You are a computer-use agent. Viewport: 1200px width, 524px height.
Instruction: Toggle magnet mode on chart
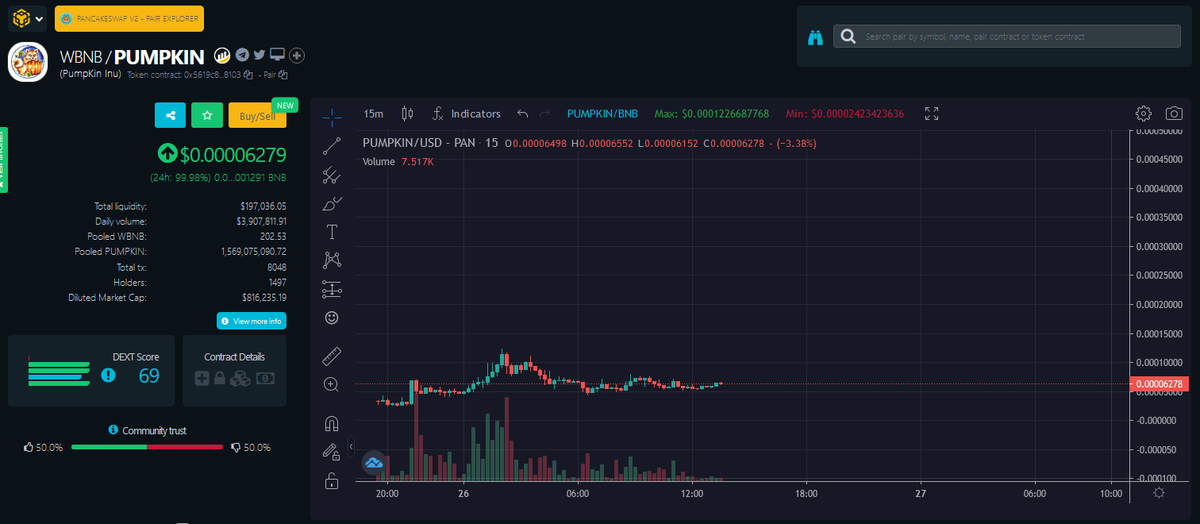(332, 424)
